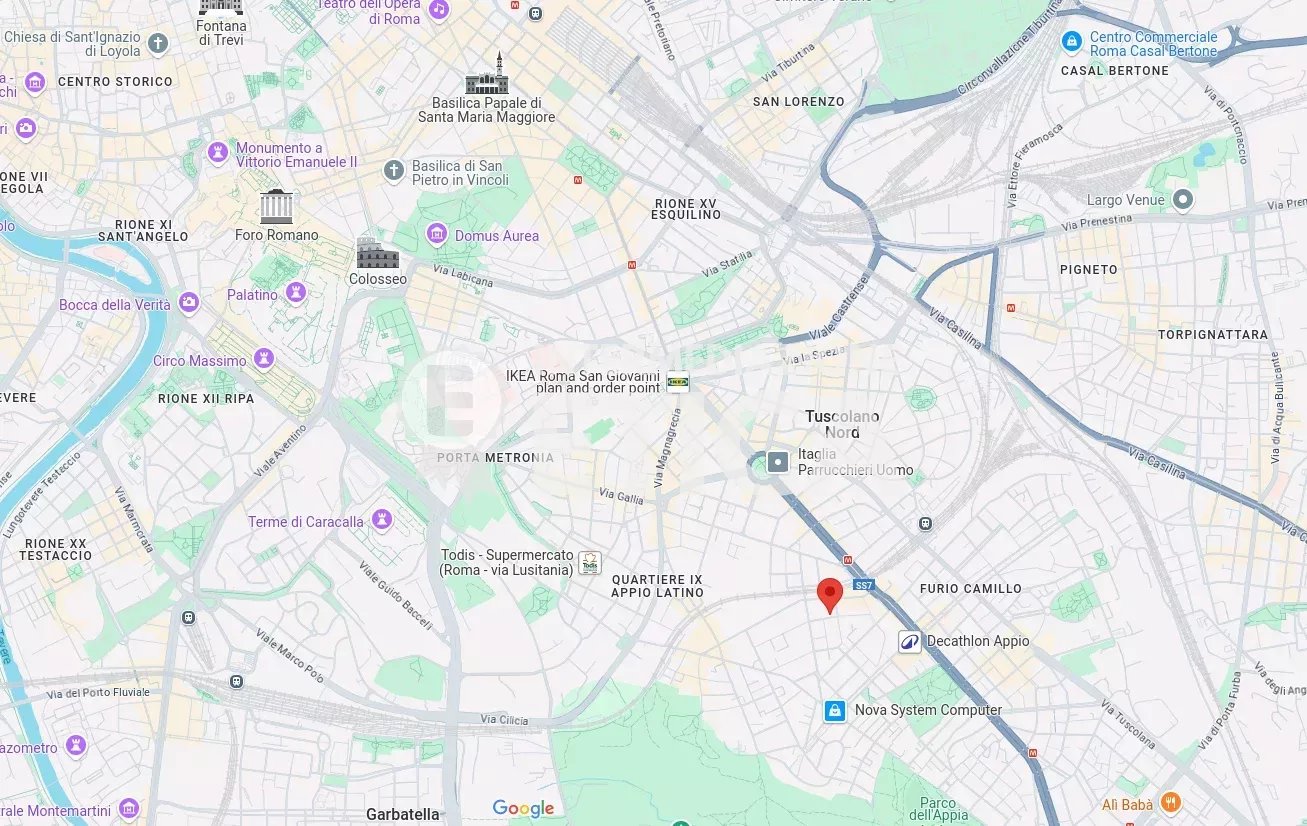Screen dimensions: 1307x826
Task: Open the Domus Aurea attraction marker
Action: (x=436, y=235)
